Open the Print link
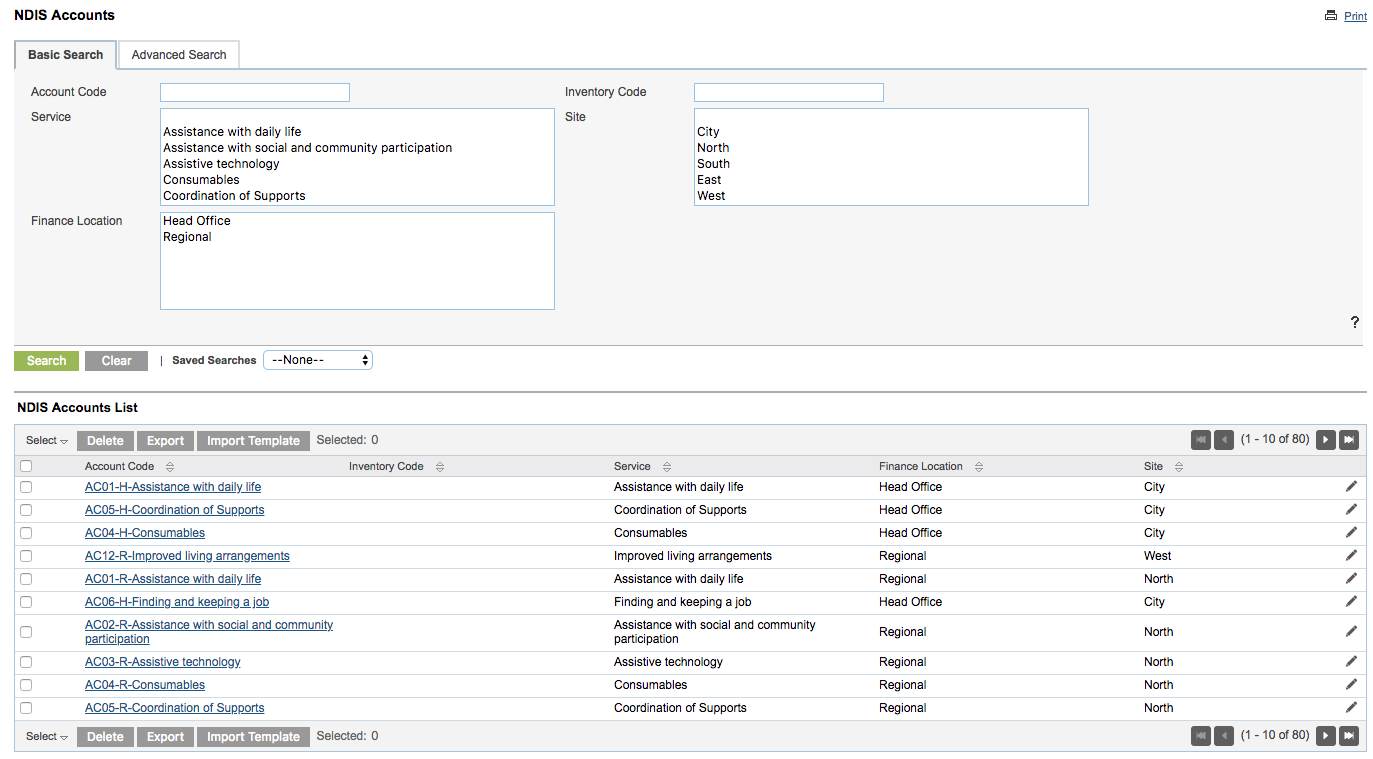 pos(1355,16)
